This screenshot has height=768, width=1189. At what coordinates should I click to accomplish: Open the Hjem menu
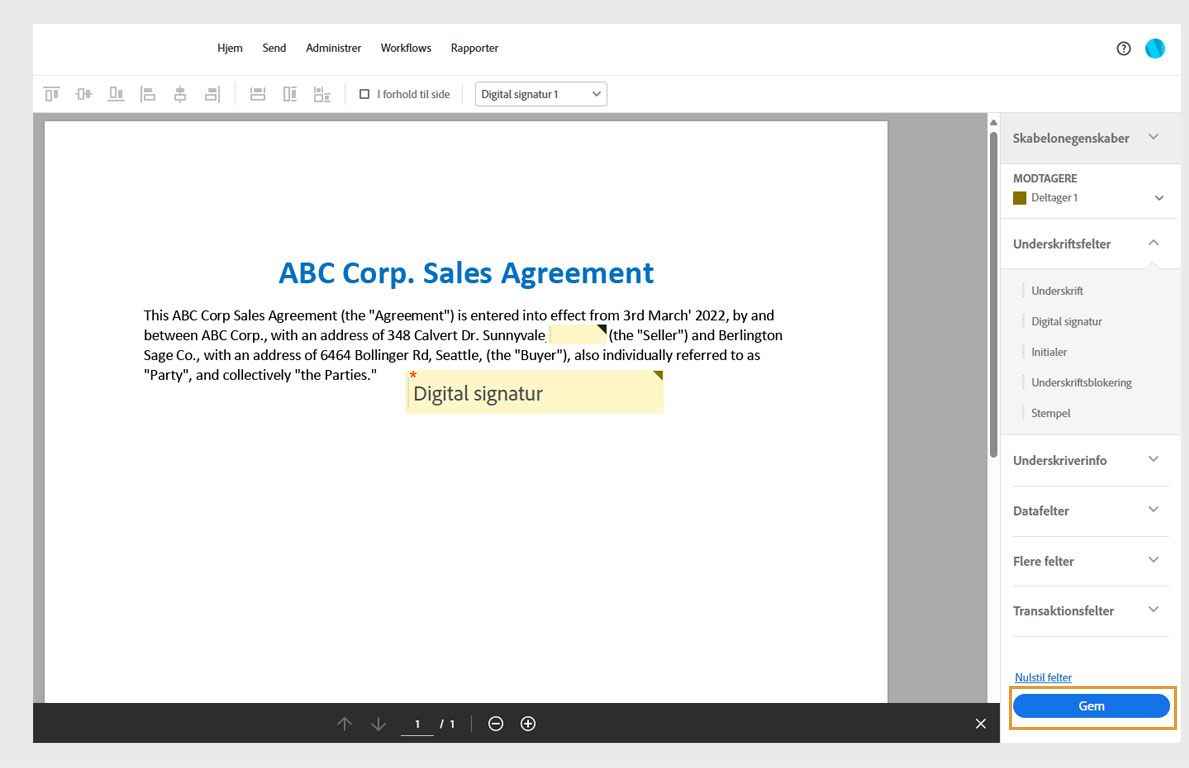(230, 48)
